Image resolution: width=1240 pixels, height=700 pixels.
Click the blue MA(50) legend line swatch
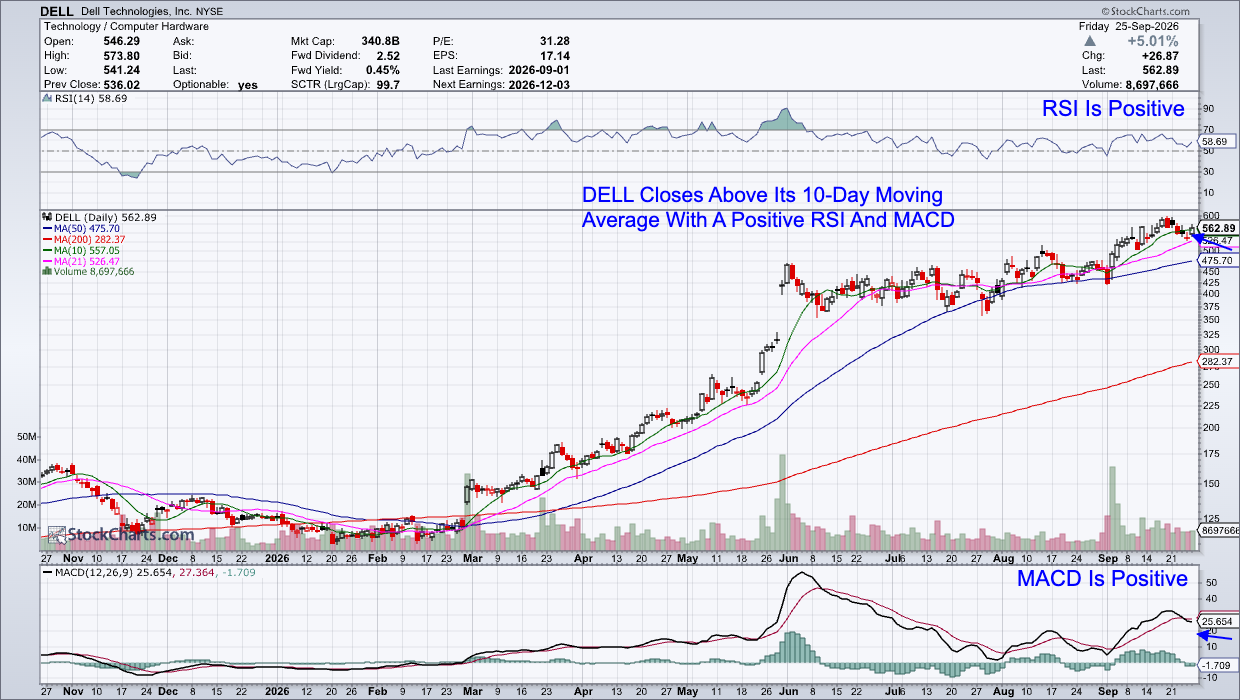[46, 228]
